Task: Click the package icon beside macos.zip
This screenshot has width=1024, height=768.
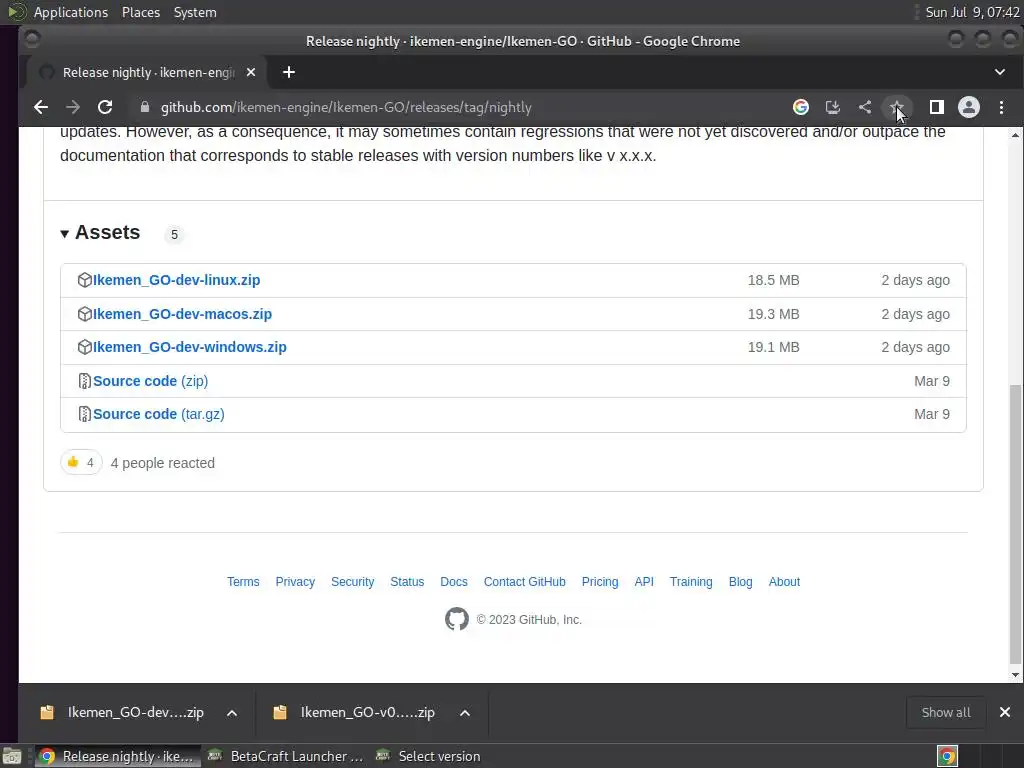Action: click(x=84, y=314)
